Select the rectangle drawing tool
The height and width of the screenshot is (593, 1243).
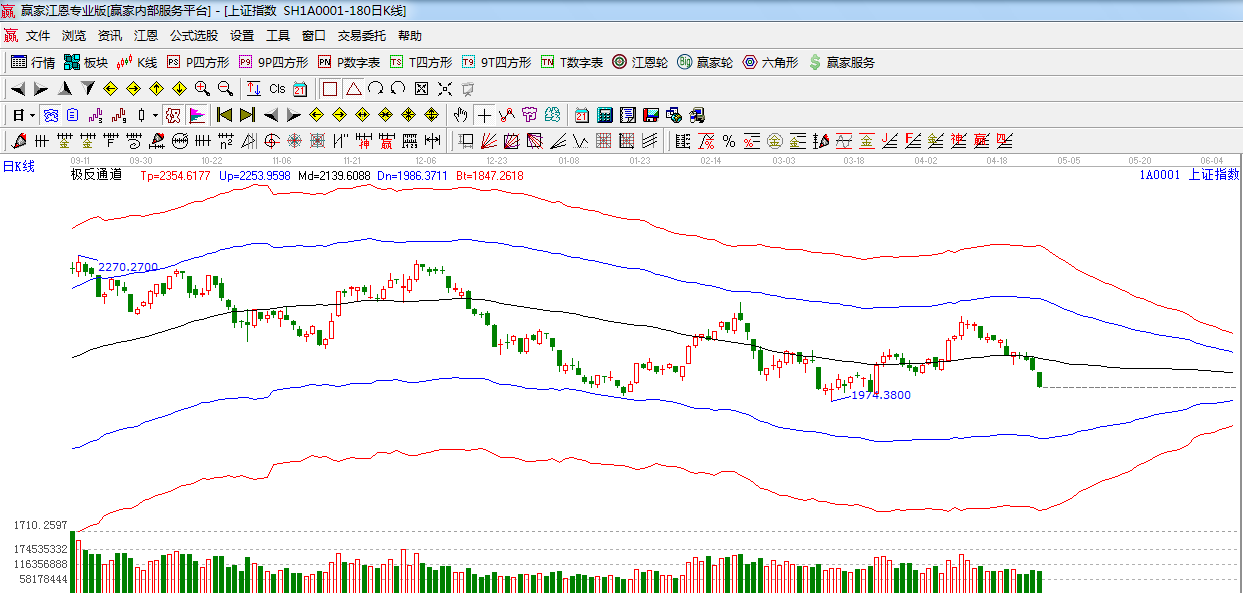pos(330,88)
